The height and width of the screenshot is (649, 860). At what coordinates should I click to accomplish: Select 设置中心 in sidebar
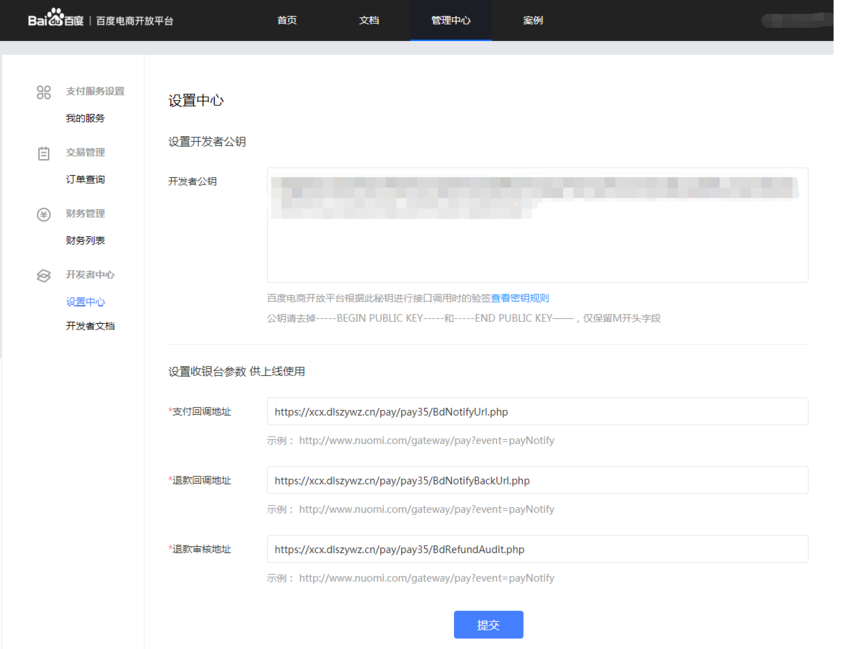pyautogui.click(x=86, y=302)
